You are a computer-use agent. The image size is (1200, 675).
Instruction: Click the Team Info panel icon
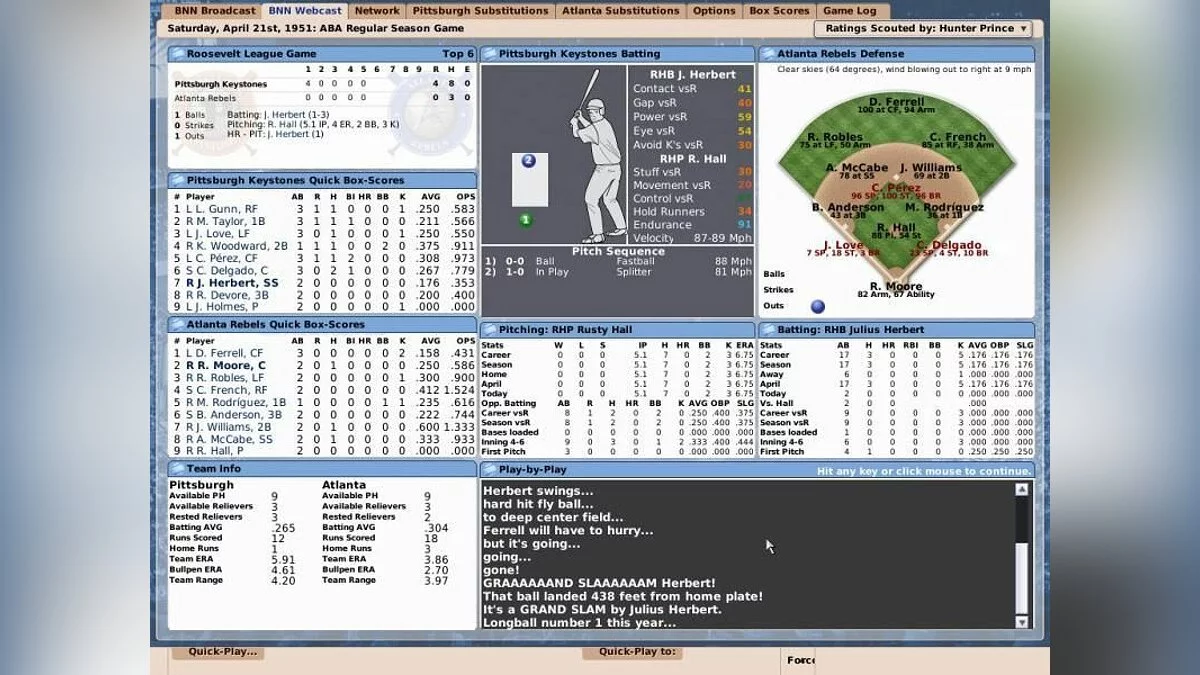coord(177,468)
